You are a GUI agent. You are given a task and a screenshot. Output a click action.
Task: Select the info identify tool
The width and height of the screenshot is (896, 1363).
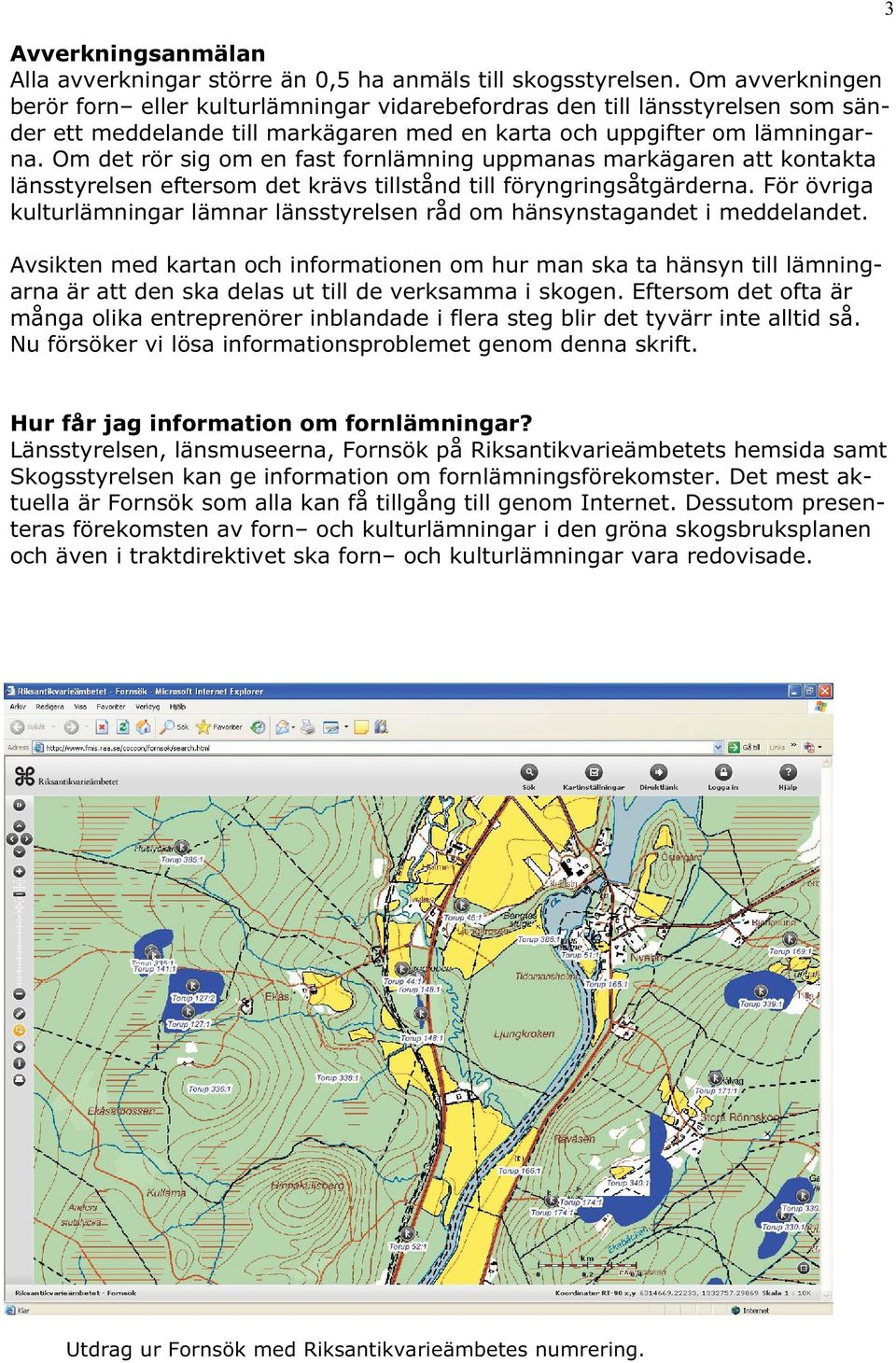[x=20, y=1063]
